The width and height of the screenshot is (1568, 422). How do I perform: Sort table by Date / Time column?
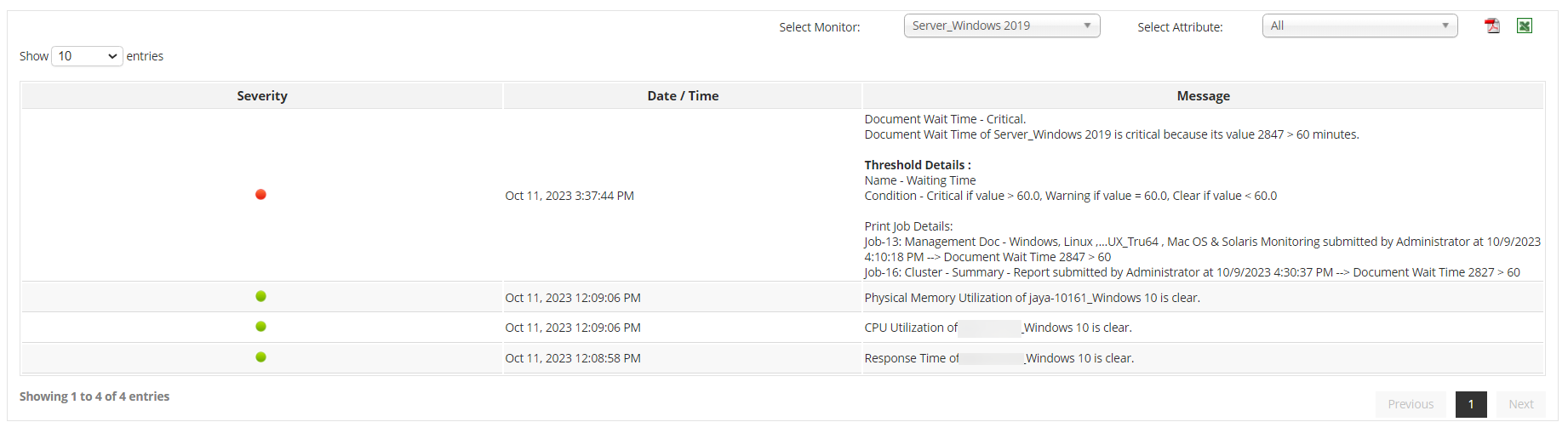(x=683, y=96)
